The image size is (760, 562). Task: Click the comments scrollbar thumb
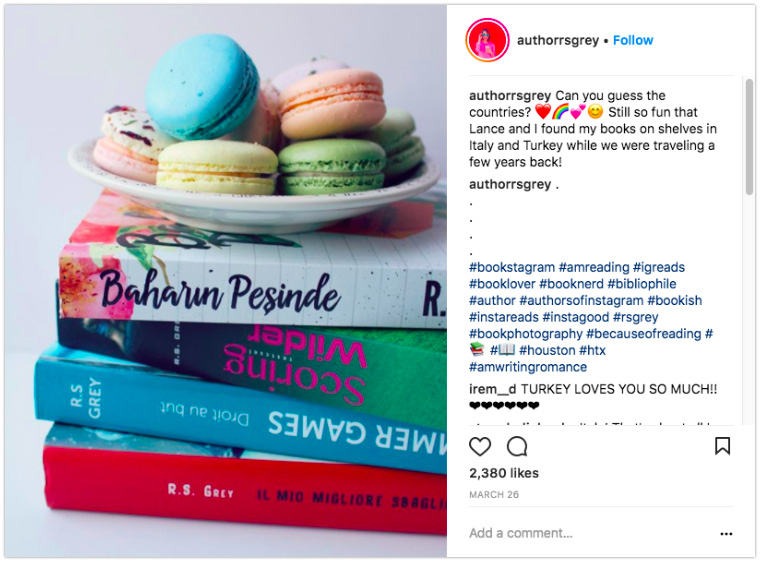tap(749, 137)
